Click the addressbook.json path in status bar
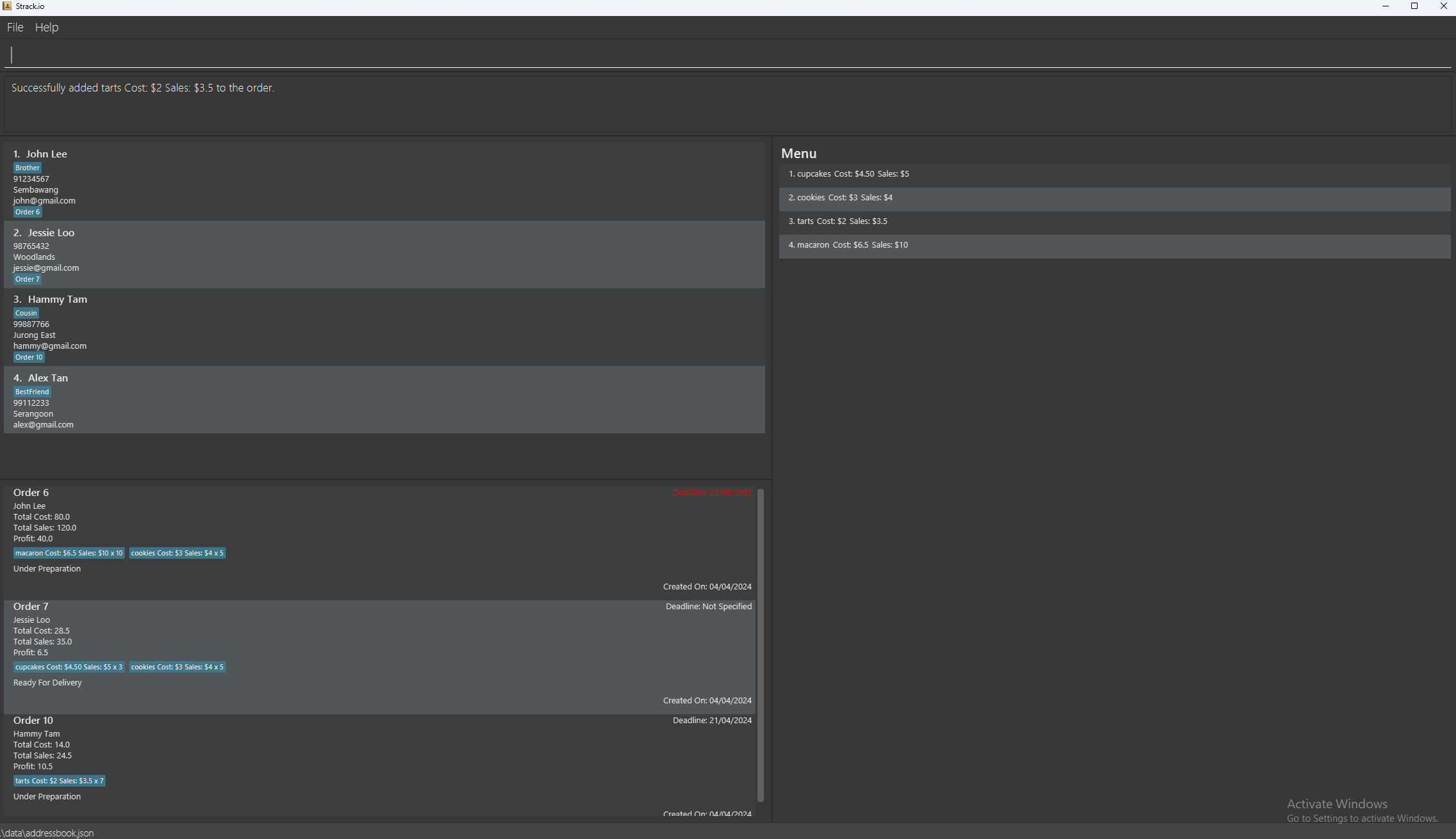Image resolution: width=1456 pixels, height=839 pixels. [x=47, y=833]
